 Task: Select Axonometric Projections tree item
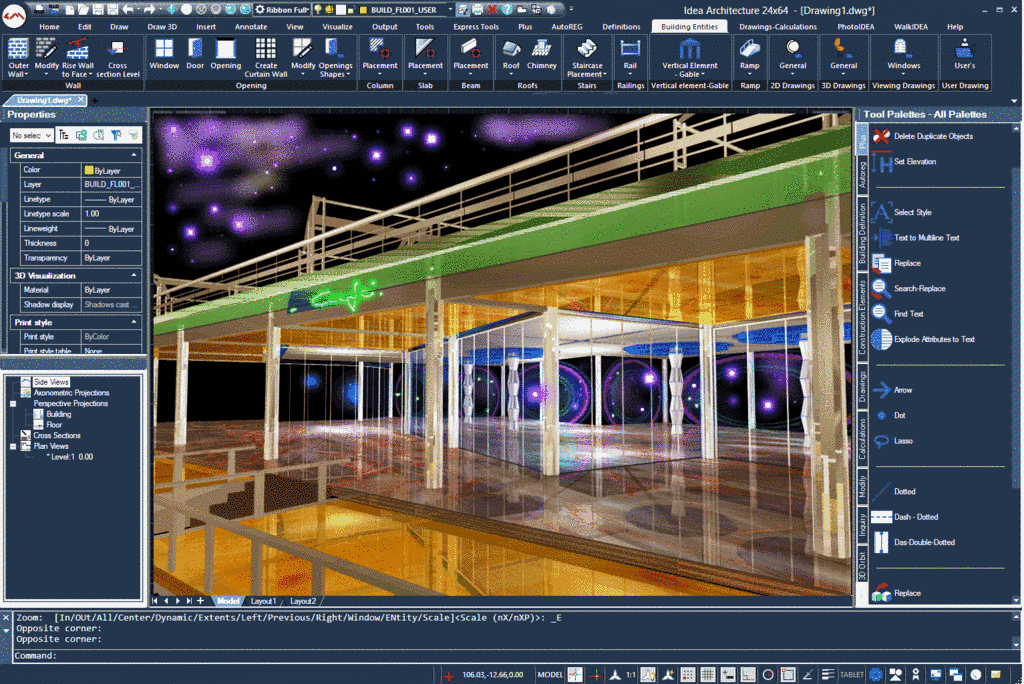pyautogui.click(x=71, y=393)
